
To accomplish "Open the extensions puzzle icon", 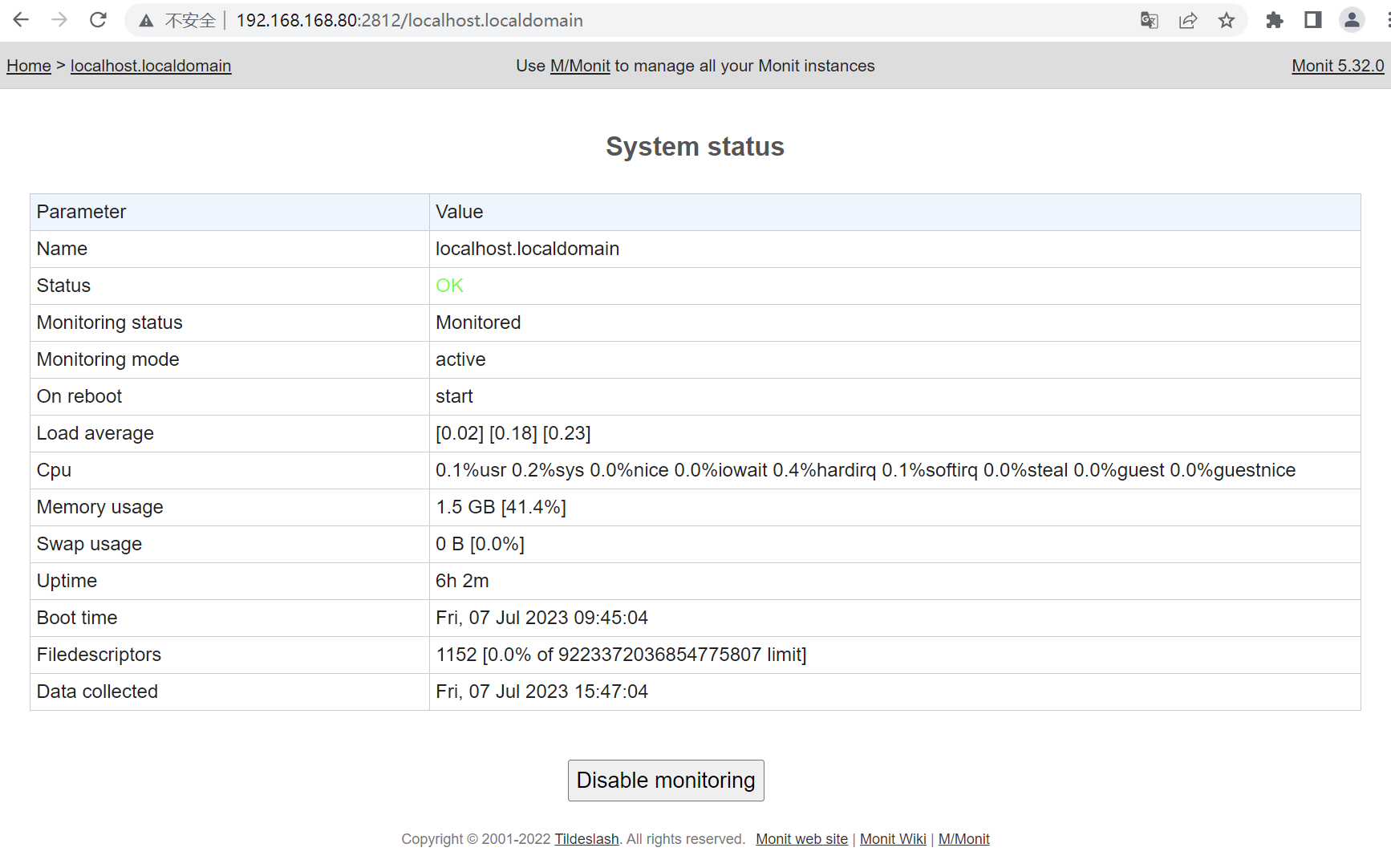I will [x=1274, y=21].
